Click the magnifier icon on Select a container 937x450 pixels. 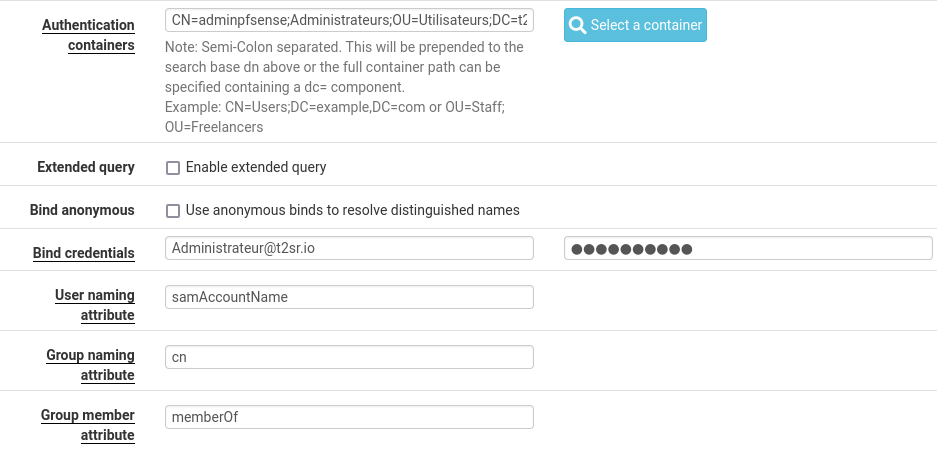(577, 25)
